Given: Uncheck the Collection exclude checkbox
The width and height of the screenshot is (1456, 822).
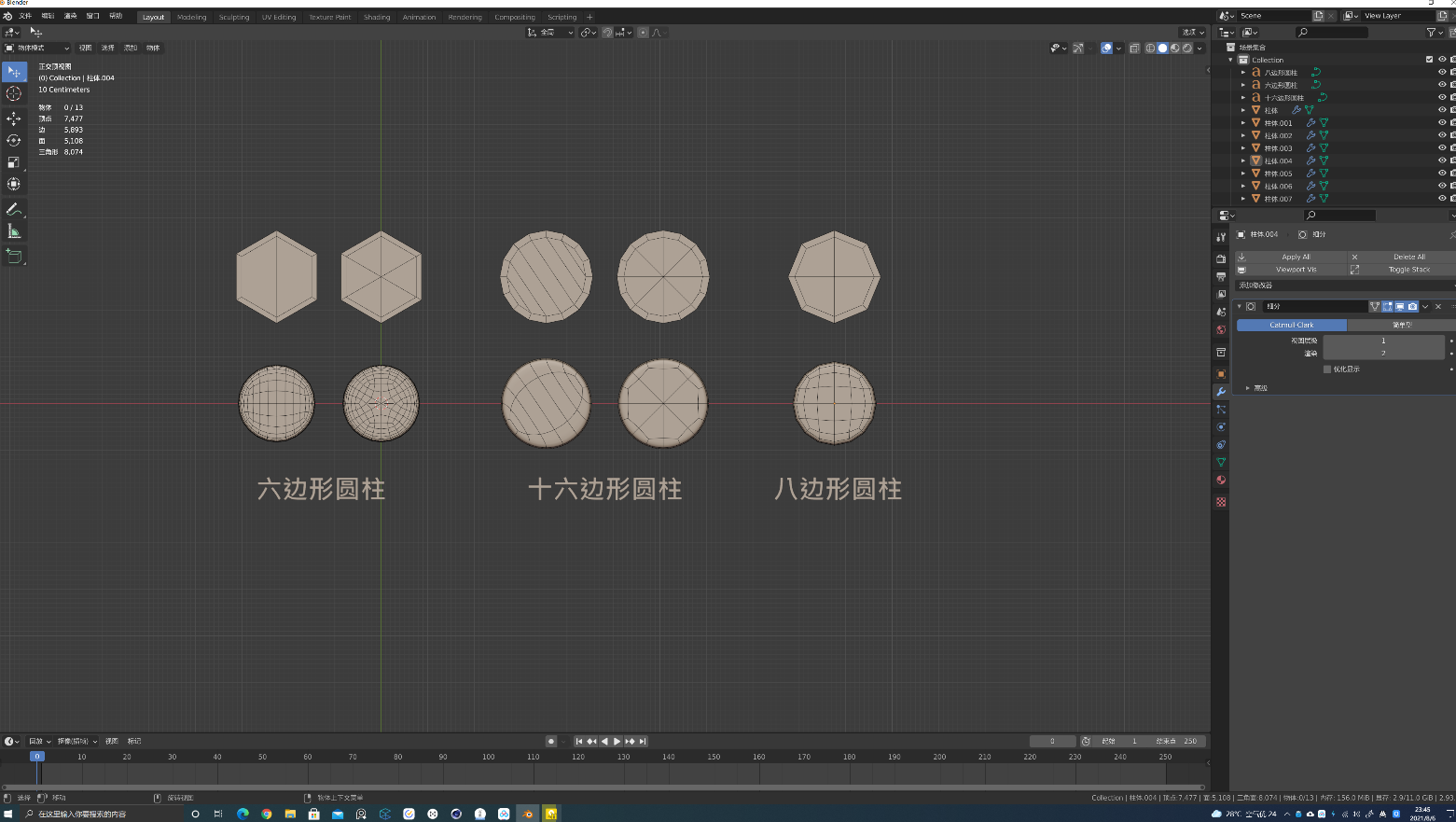Looking at the screenshot, I should [x=1429, y=59].
